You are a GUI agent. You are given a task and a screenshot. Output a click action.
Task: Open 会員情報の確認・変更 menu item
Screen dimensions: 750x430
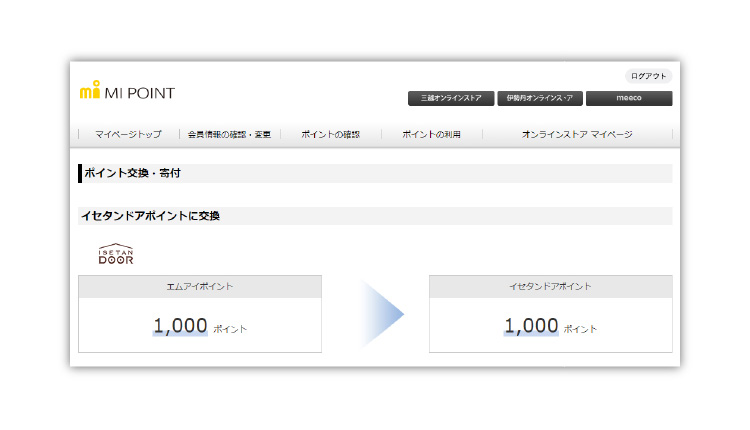(x=229, y=134)
